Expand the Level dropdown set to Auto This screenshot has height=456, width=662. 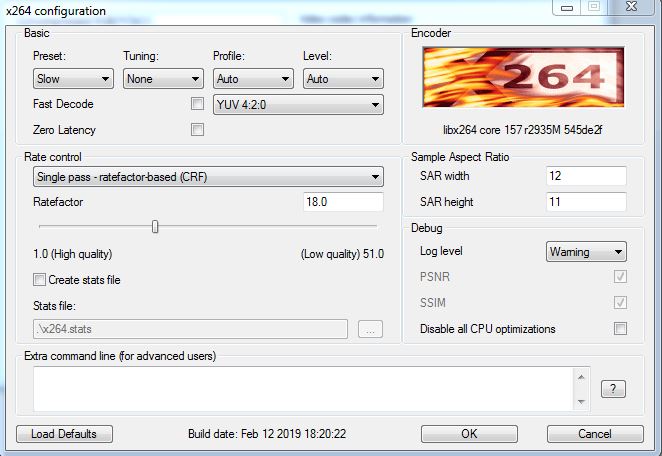(343, 79)
